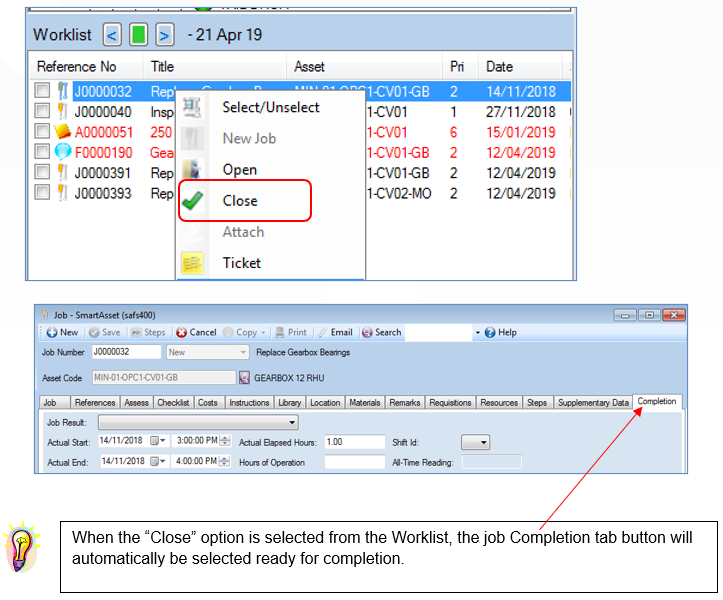Click the Open menu item icon

[191, 169]
